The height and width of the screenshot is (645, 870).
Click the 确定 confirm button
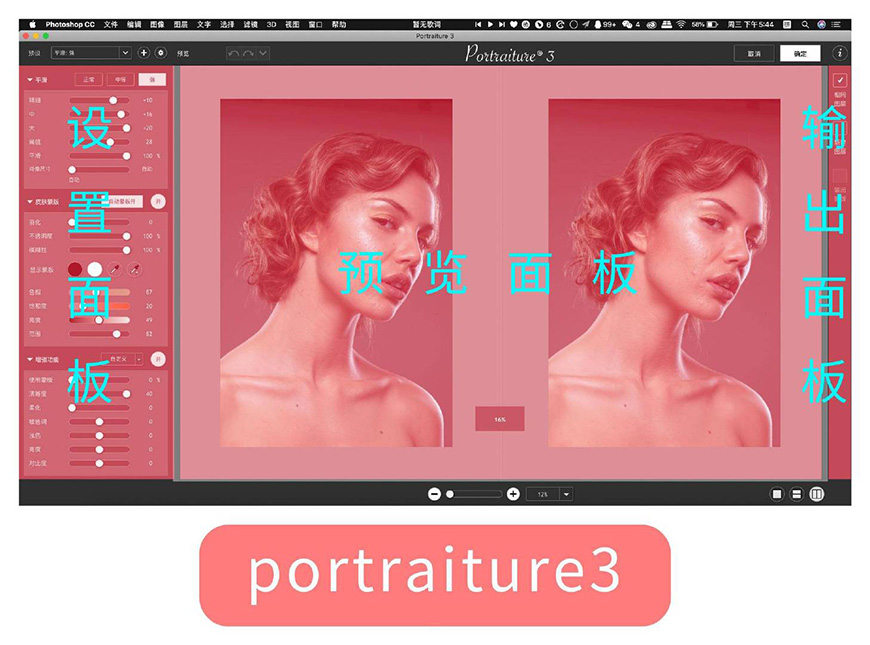(800, 54)
